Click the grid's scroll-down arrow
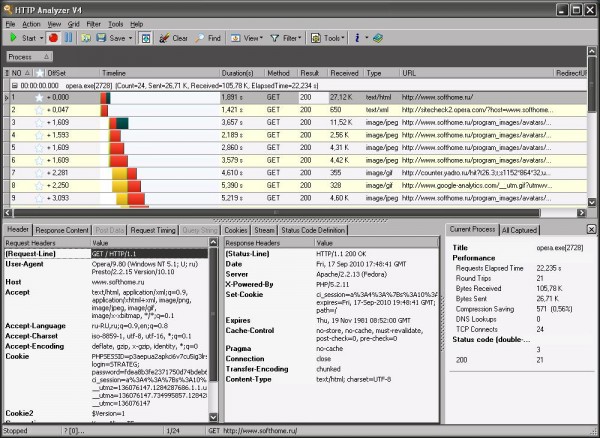Image resolution: width=600 pixels, height=438 pixels. pyautogui.click(x=592, y=202)
